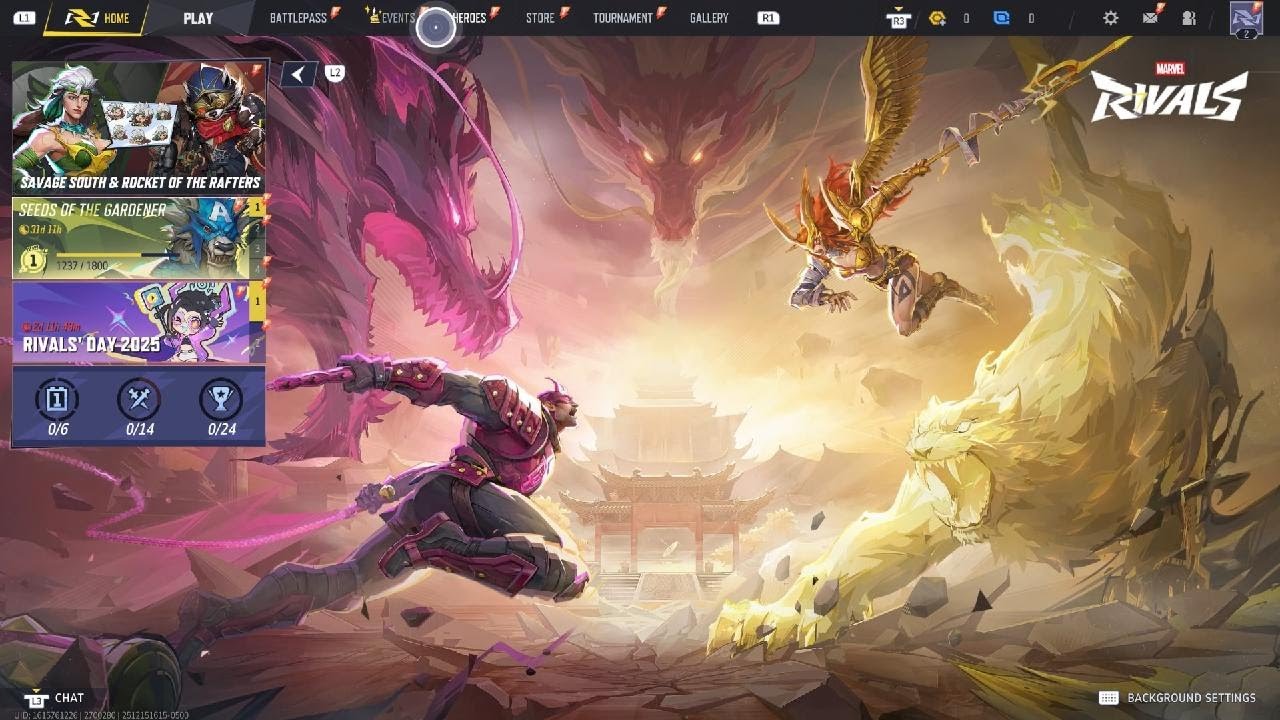Viewport: 1280px width, 720px height.
Task: Click the Background Settings keyboard icon
Action: click(1108, 698)
